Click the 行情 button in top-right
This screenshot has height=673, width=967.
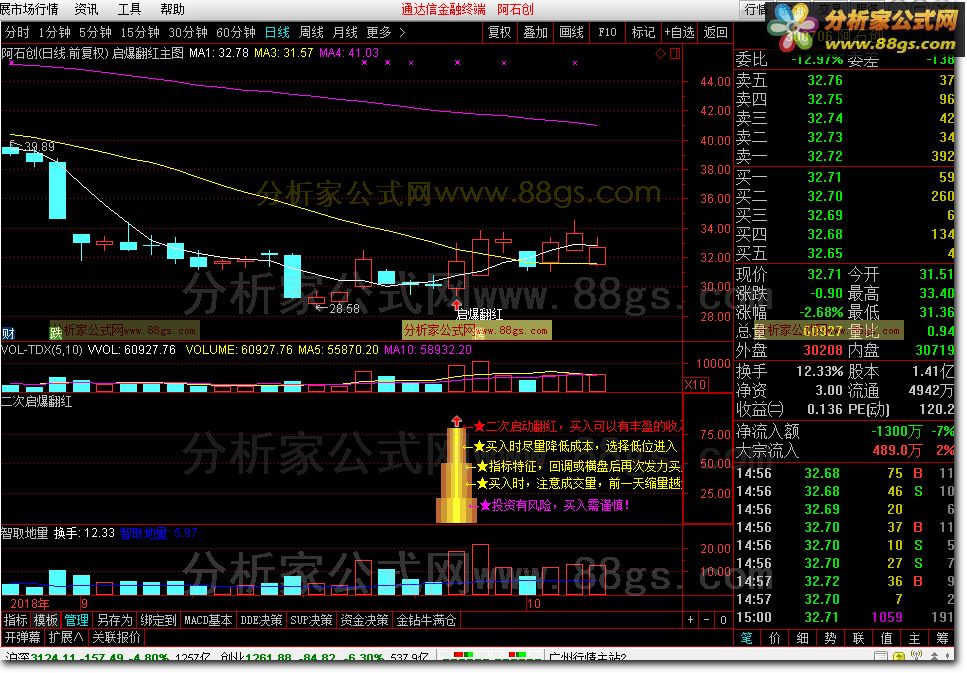754,9
